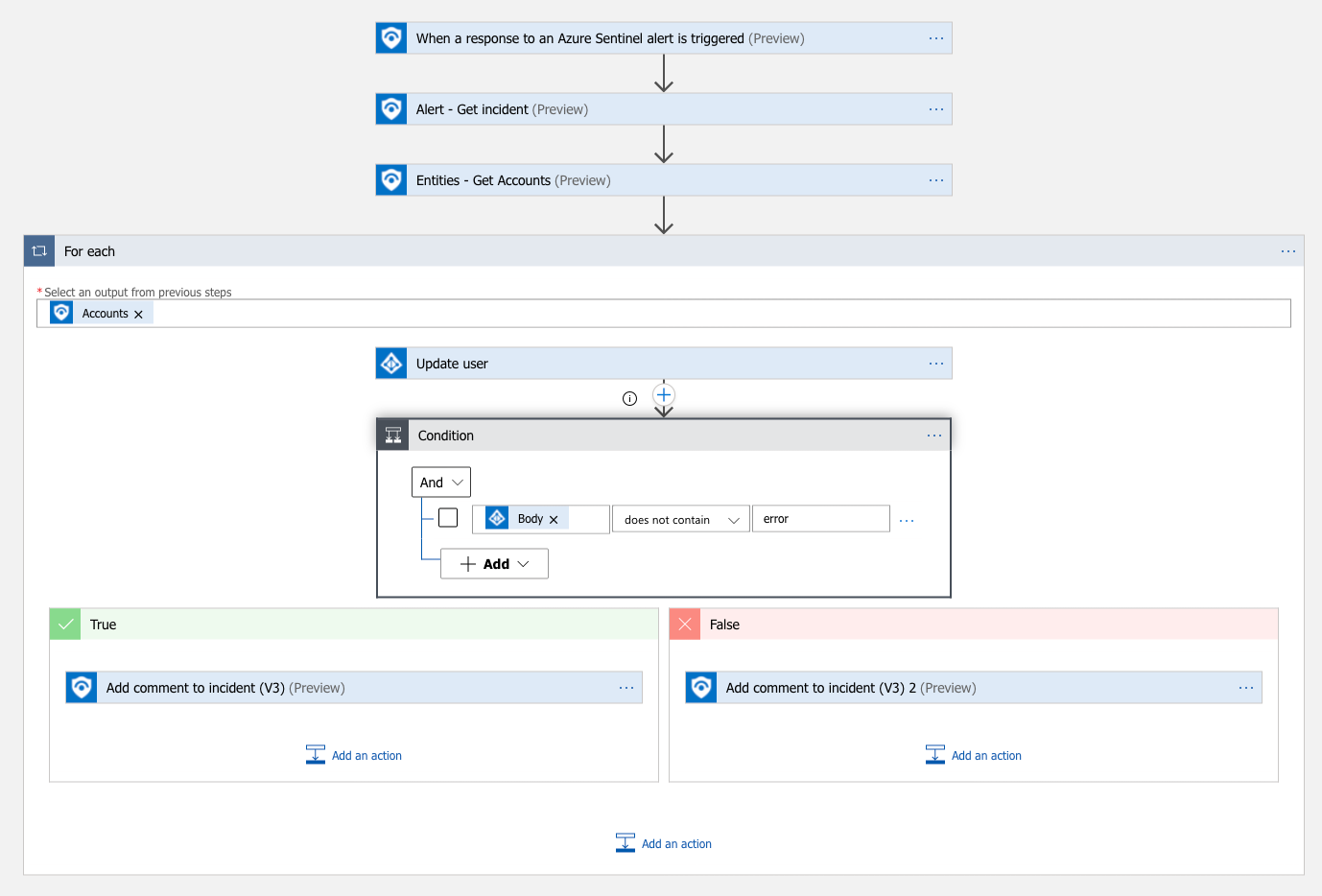Click the False branch header label
This screenshot has width=1322, height=896.
[x=724, y=625]
